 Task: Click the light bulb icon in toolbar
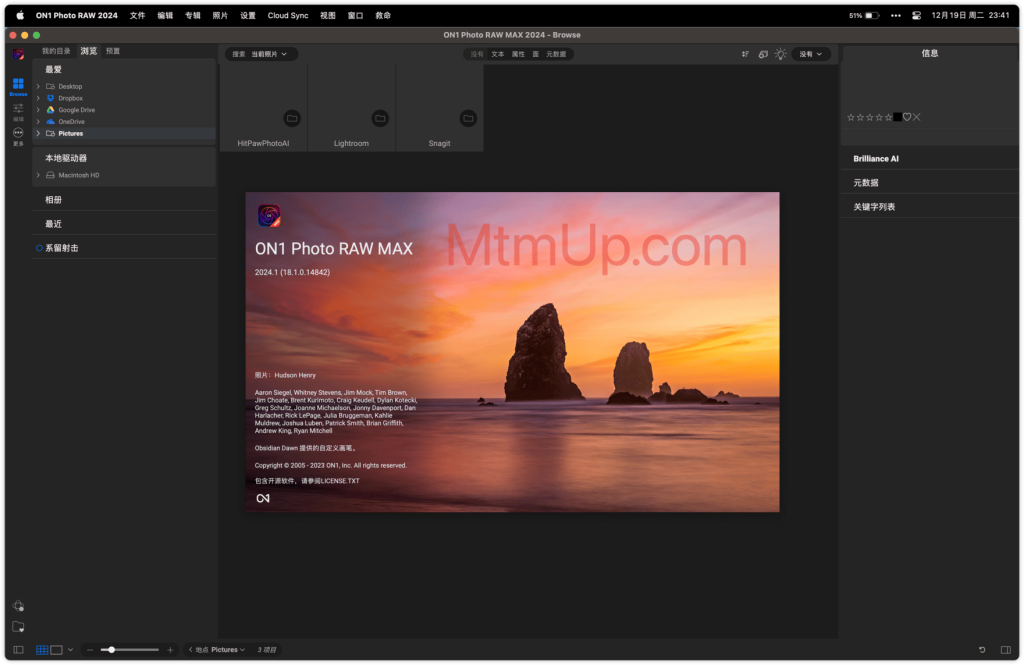click(780, 54)
